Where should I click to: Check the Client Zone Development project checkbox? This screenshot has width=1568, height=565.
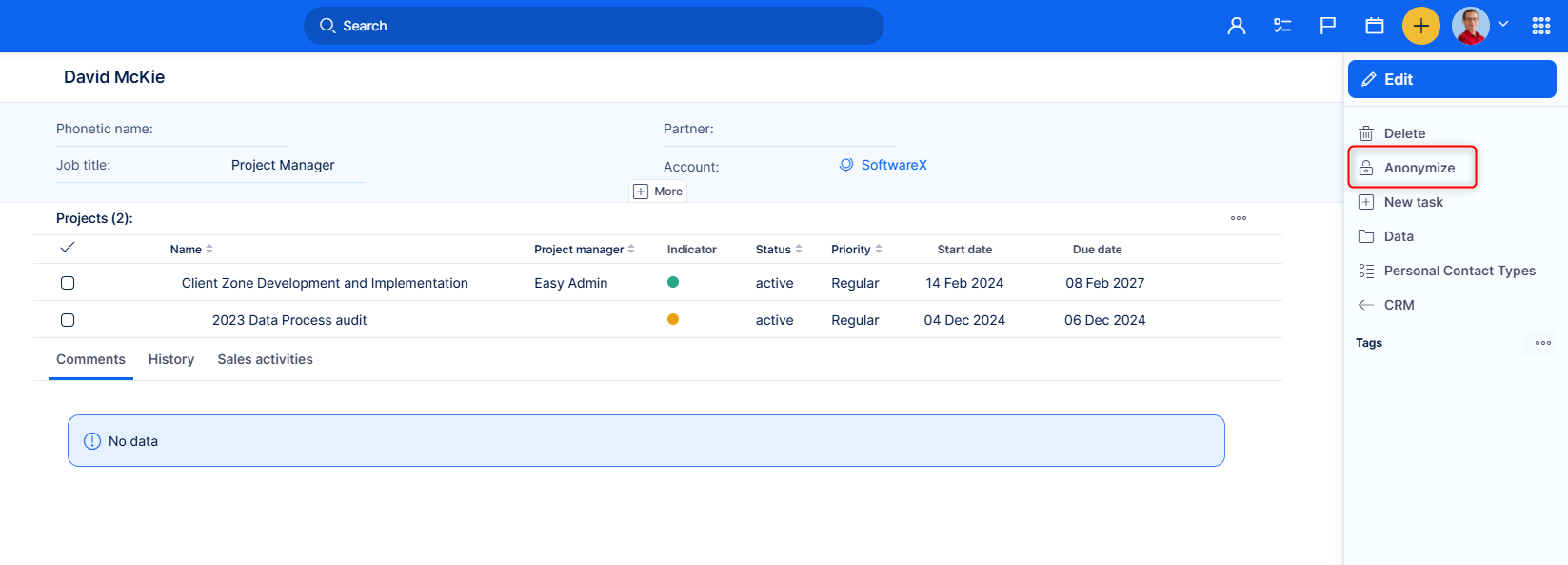pos(68,283)
